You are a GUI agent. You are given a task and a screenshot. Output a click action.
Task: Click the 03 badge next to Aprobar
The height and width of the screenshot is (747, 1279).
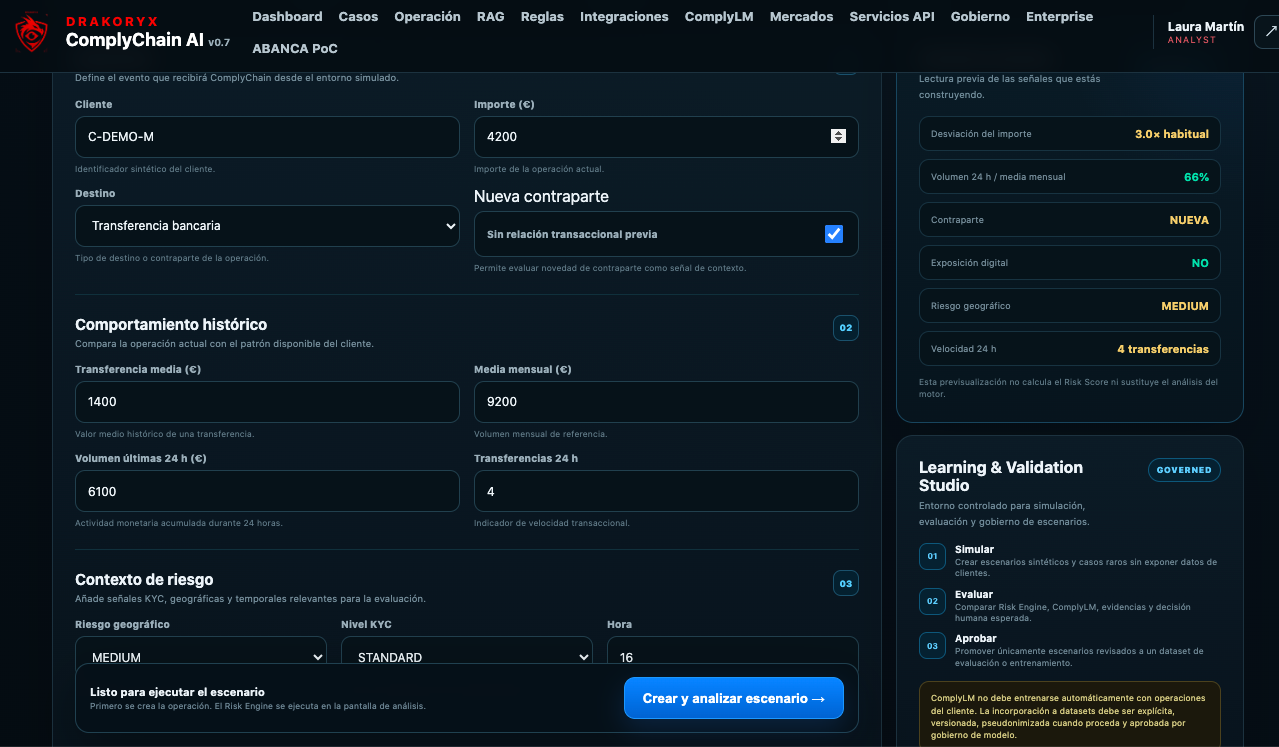coord(932,646)
